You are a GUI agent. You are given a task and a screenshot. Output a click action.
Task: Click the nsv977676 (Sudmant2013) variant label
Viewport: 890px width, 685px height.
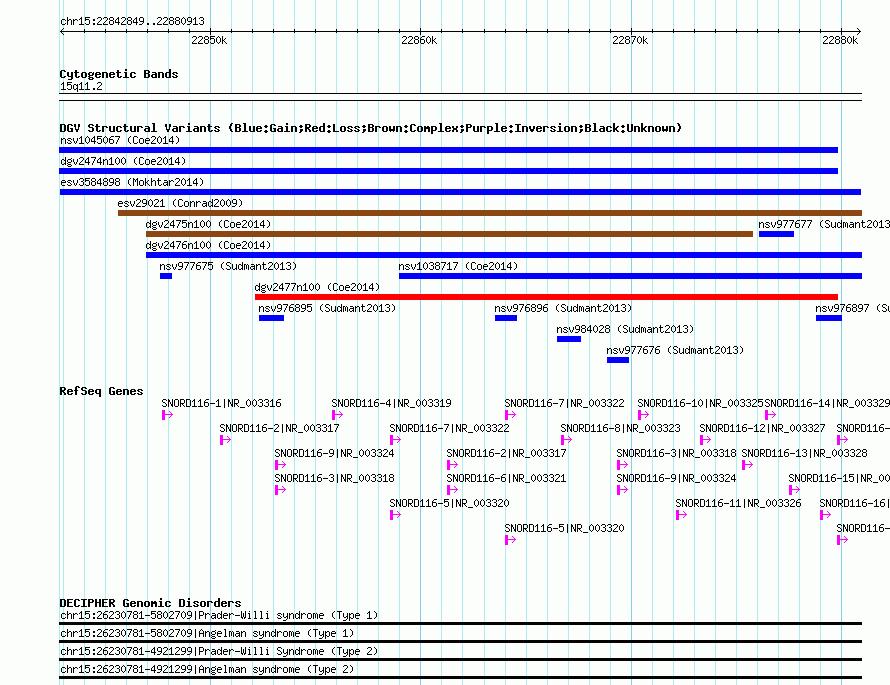click(x=675, y=350)
